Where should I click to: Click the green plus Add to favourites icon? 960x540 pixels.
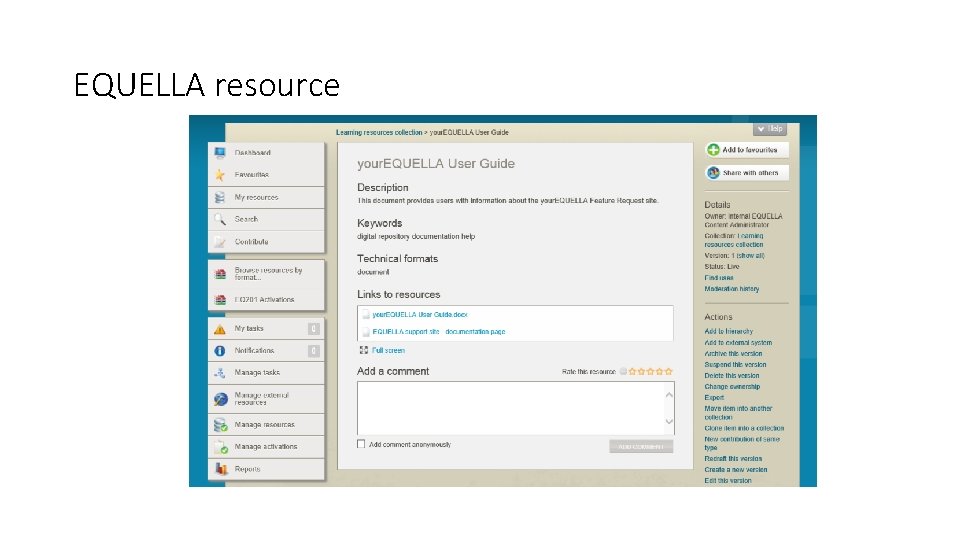[713, 149]
